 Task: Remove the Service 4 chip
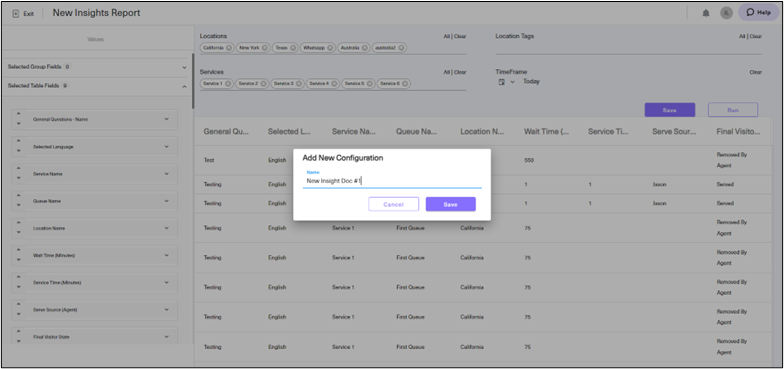coord(334,84)
